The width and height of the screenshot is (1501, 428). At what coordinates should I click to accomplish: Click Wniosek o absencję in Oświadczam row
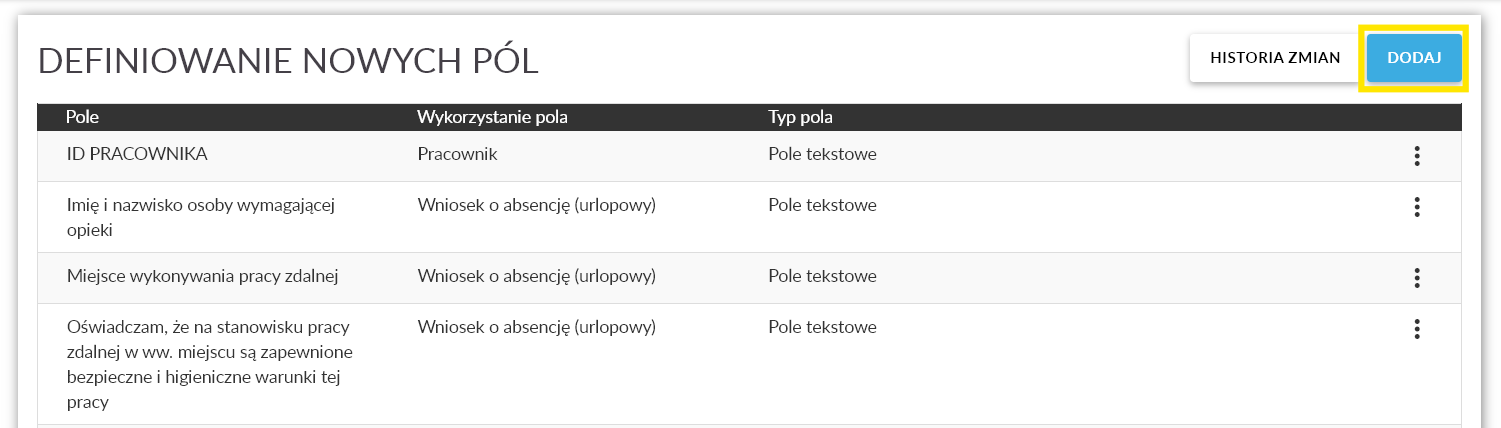click(x=535, y=327)
